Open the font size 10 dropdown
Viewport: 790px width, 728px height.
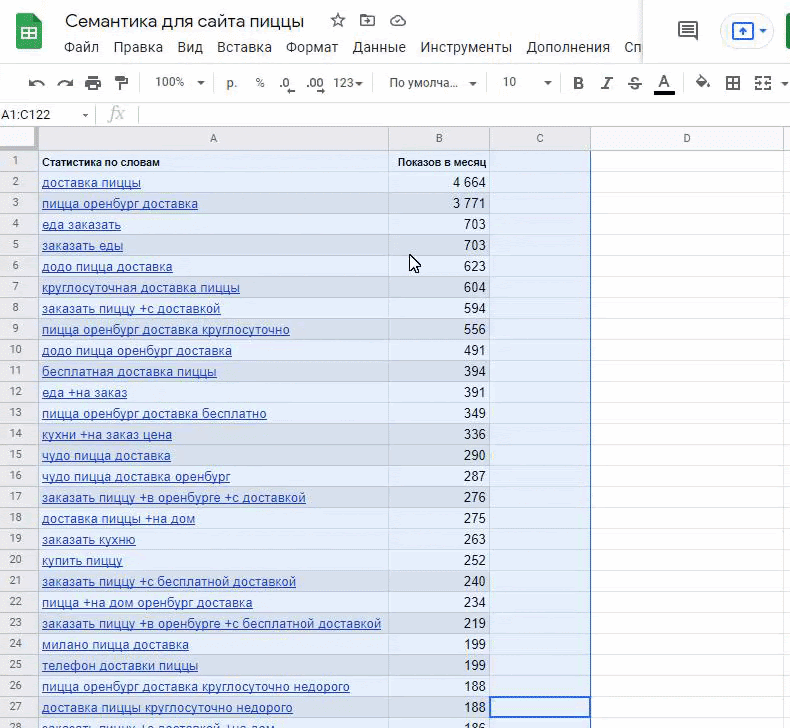tap(526, 83)
